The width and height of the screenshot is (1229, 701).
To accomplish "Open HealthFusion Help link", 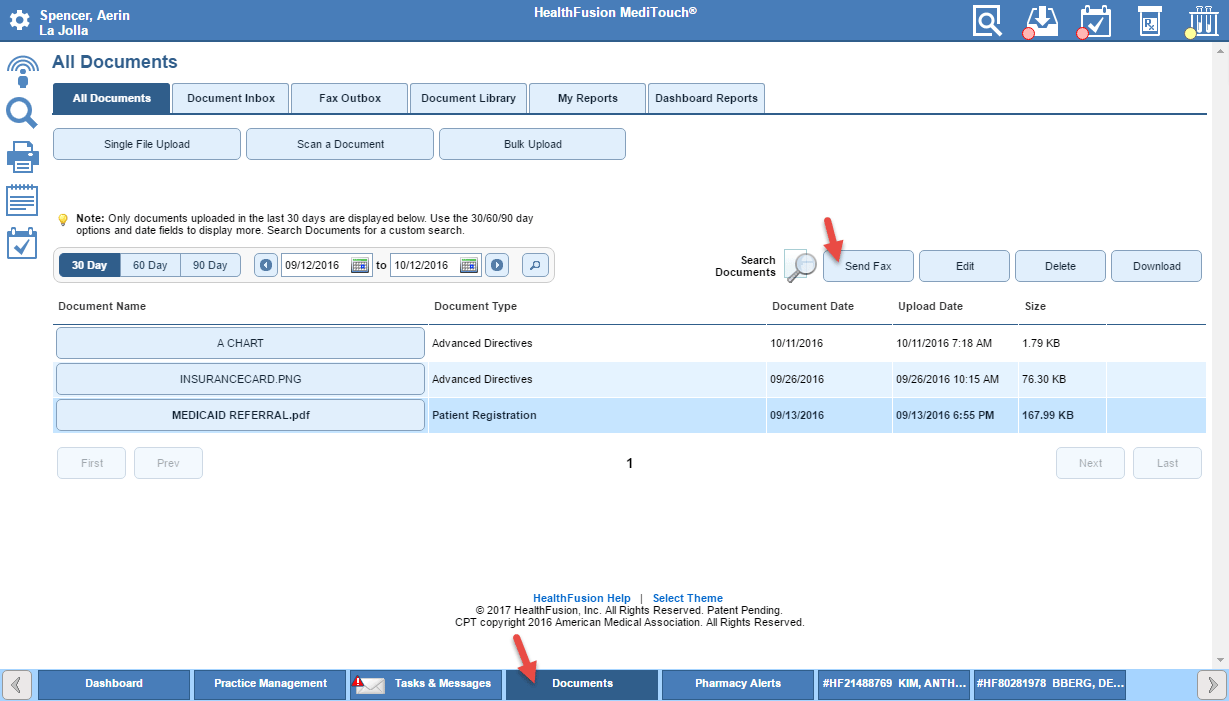I will click(x=581, y=598).
